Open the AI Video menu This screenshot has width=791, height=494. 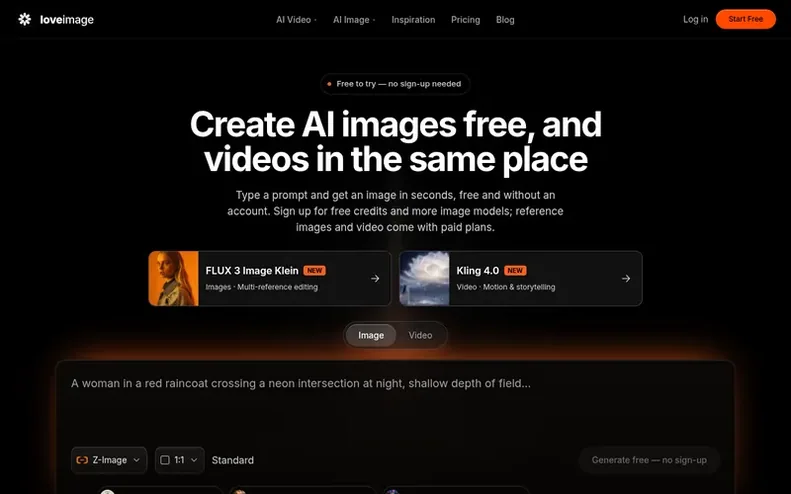(296, 20)
